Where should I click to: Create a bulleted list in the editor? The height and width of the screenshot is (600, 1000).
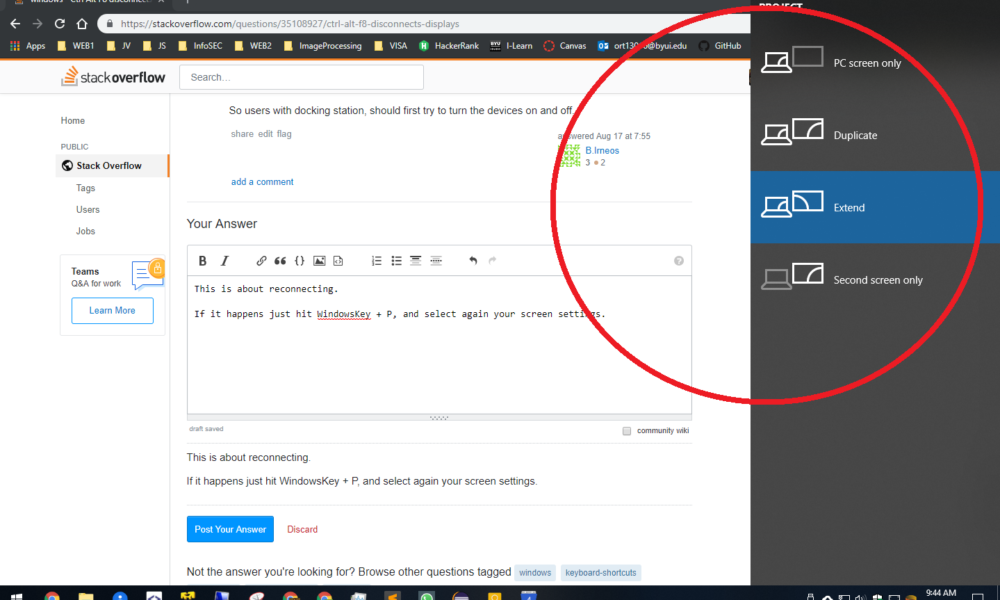click(x=395, y=260)
